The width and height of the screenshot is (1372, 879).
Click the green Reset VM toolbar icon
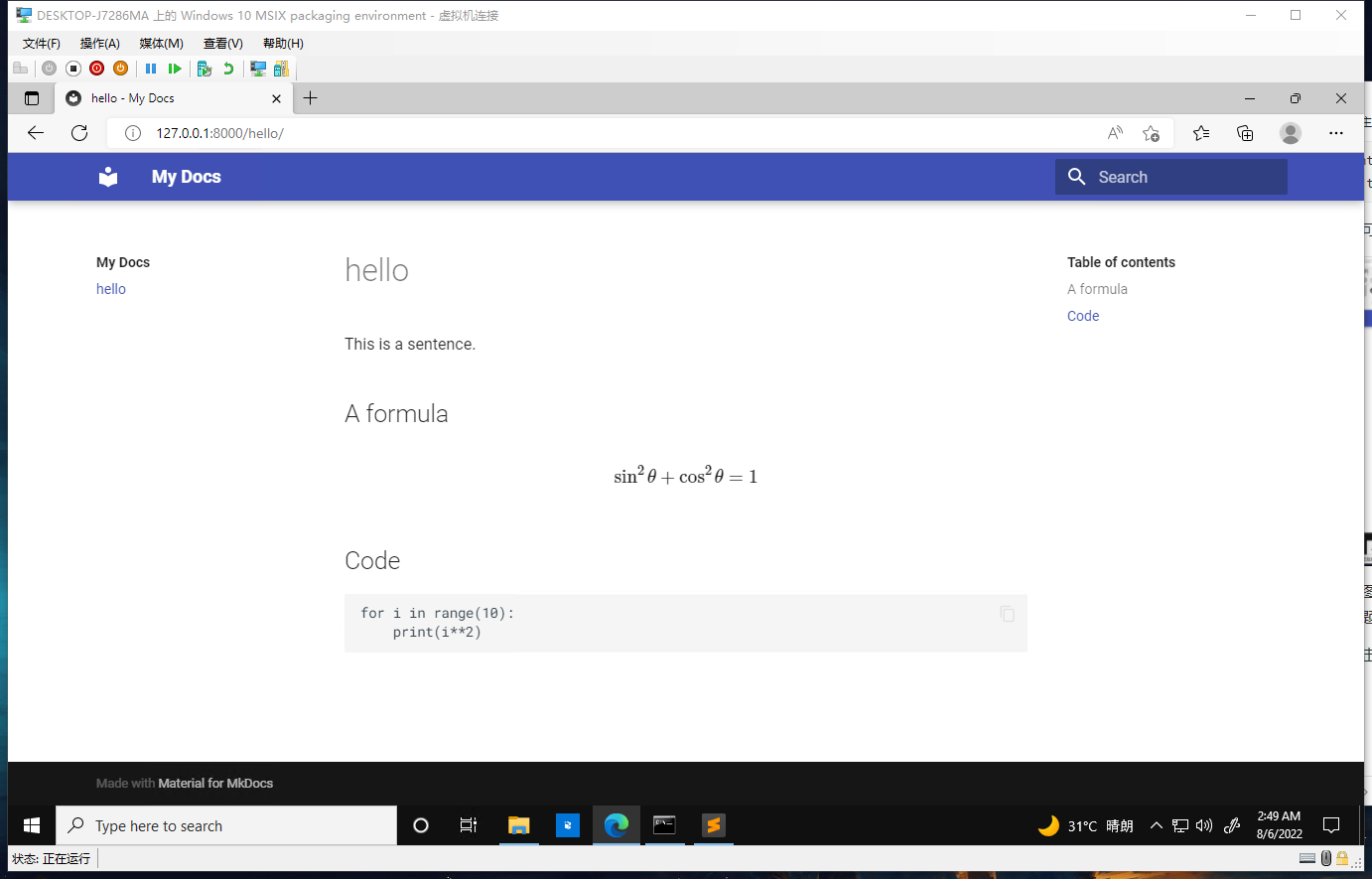click(x=175, y=69)
